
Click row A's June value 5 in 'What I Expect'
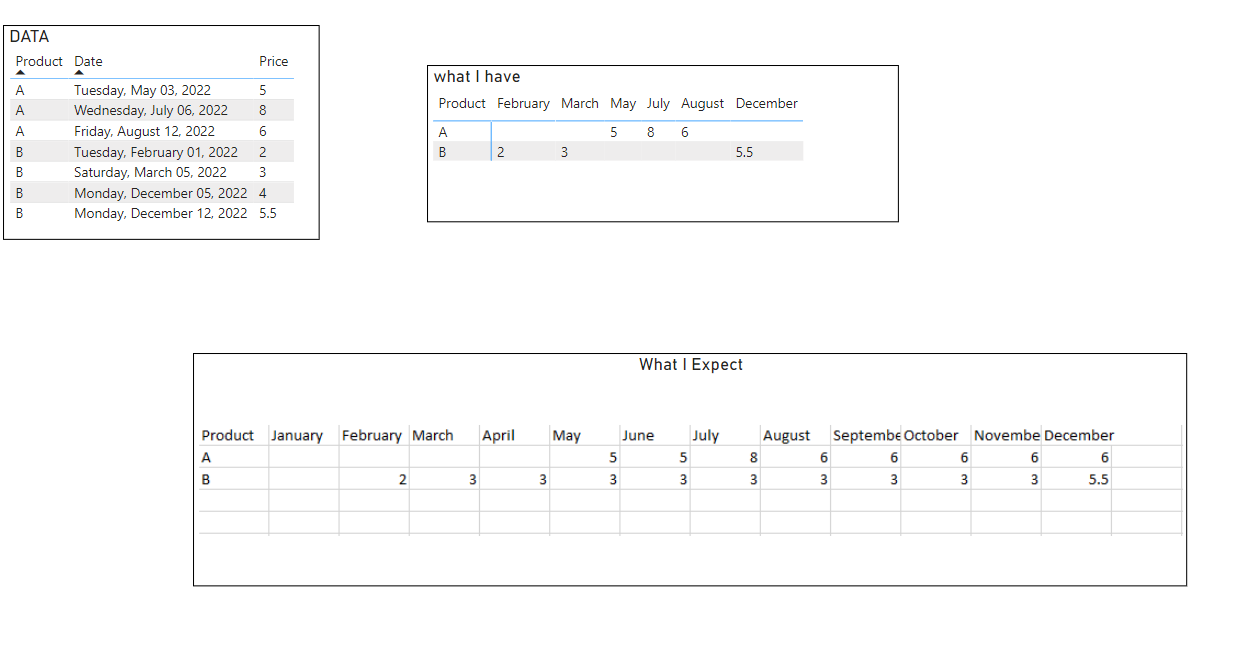(x=683, y=457)
